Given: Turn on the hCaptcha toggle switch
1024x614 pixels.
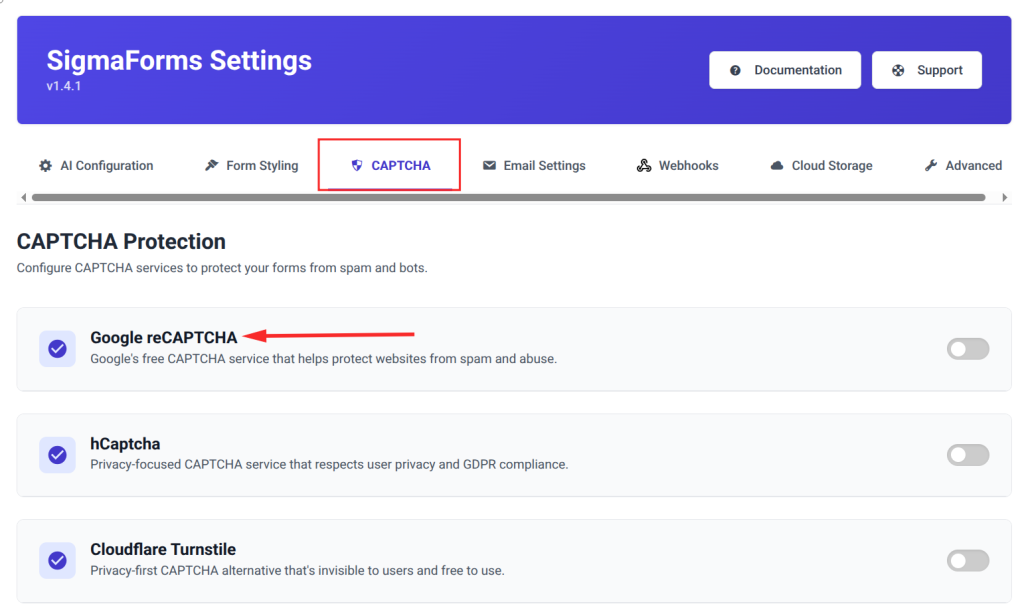Looking at the screenshot, I should pos(968,455).
